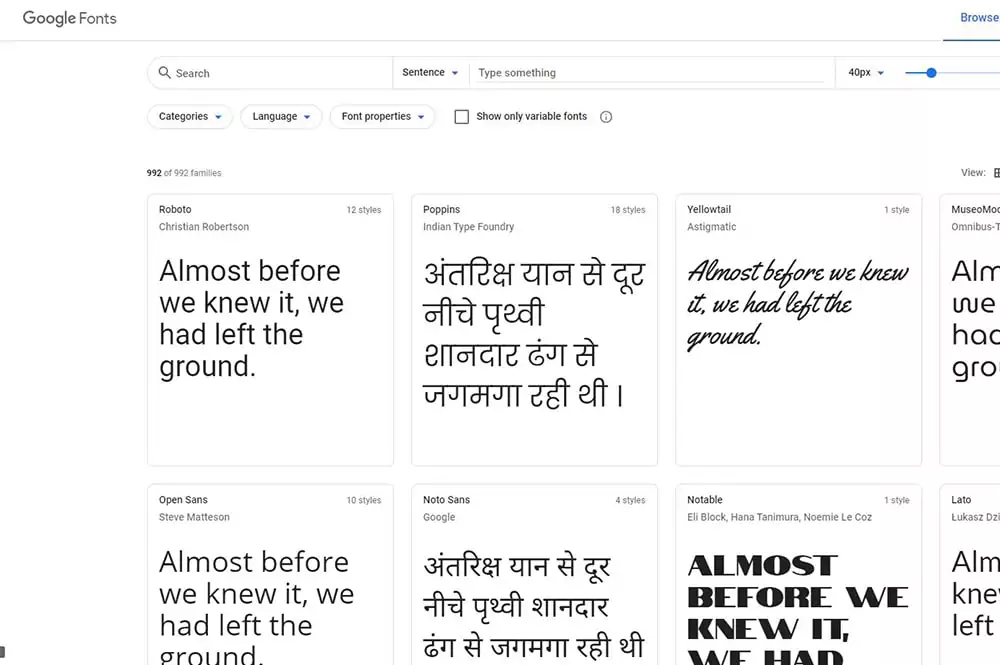Click the Google Fonts logo
The height and width of the screenshot is (665, 1000).
click(x=70, y=18)
